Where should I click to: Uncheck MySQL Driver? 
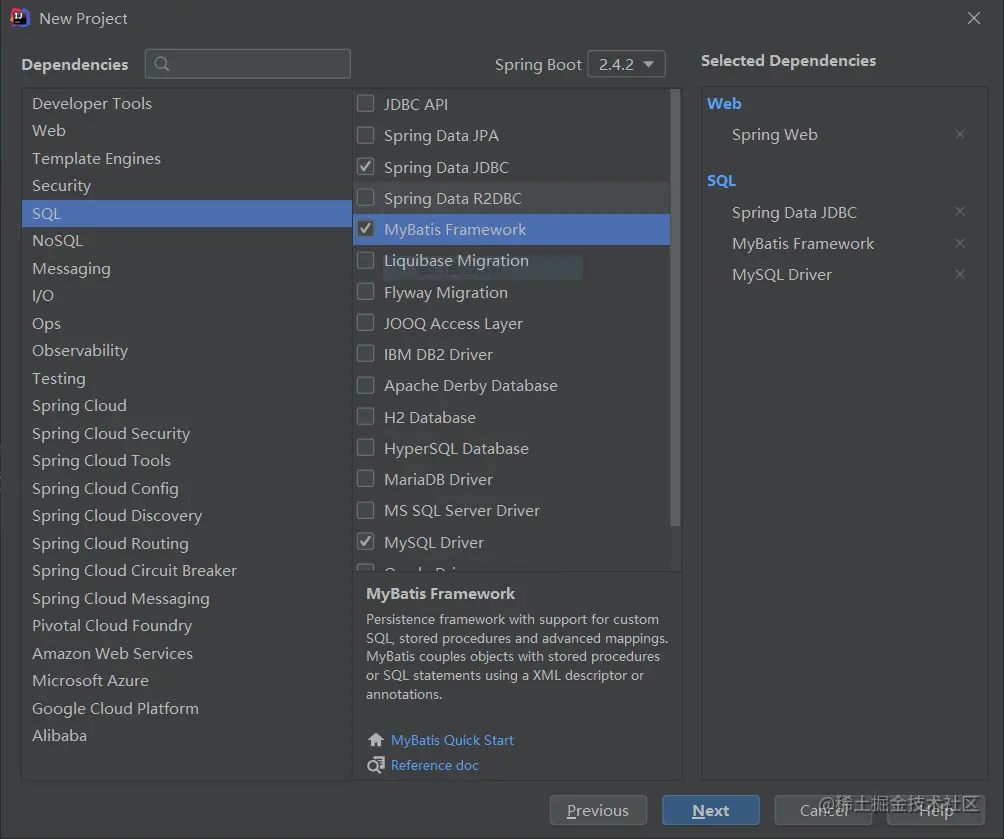366,541
